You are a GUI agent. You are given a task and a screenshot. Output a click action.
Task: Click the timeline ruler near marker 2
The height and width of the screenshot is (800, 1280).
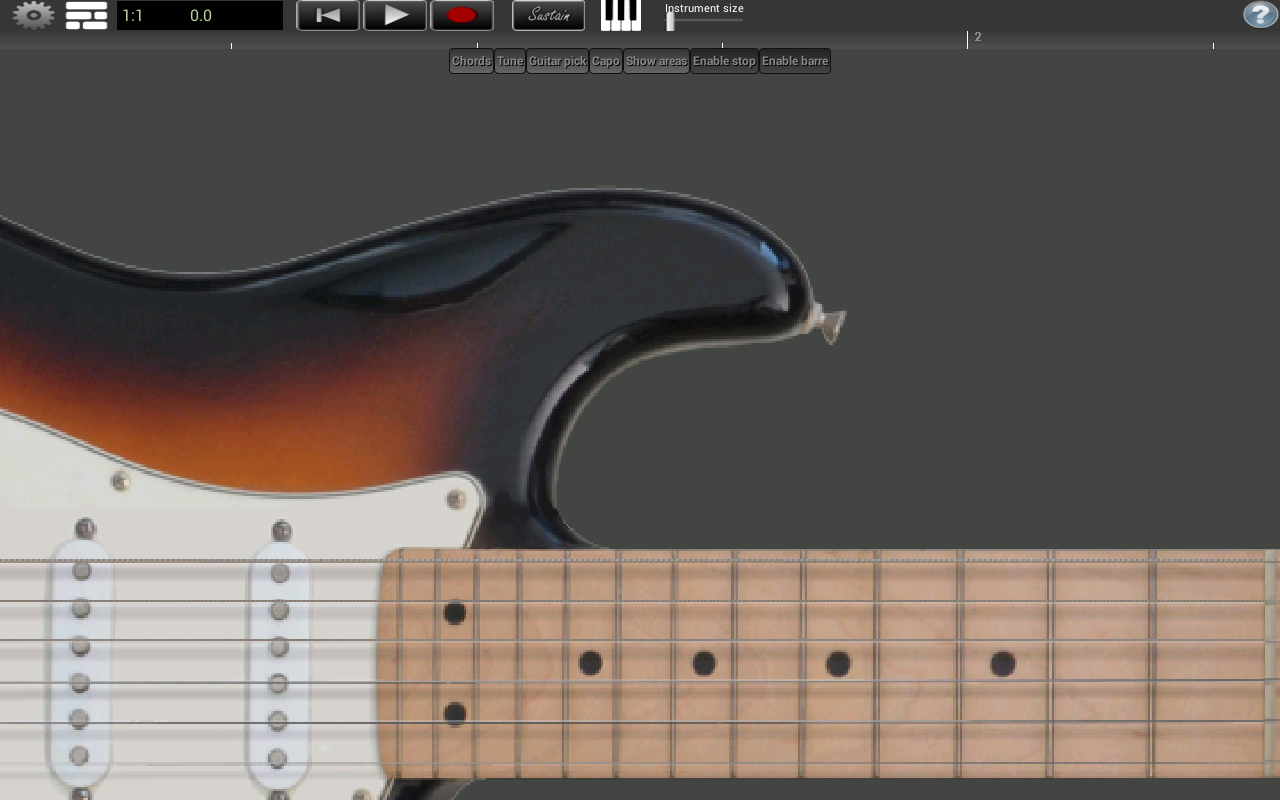pos(967,38)
